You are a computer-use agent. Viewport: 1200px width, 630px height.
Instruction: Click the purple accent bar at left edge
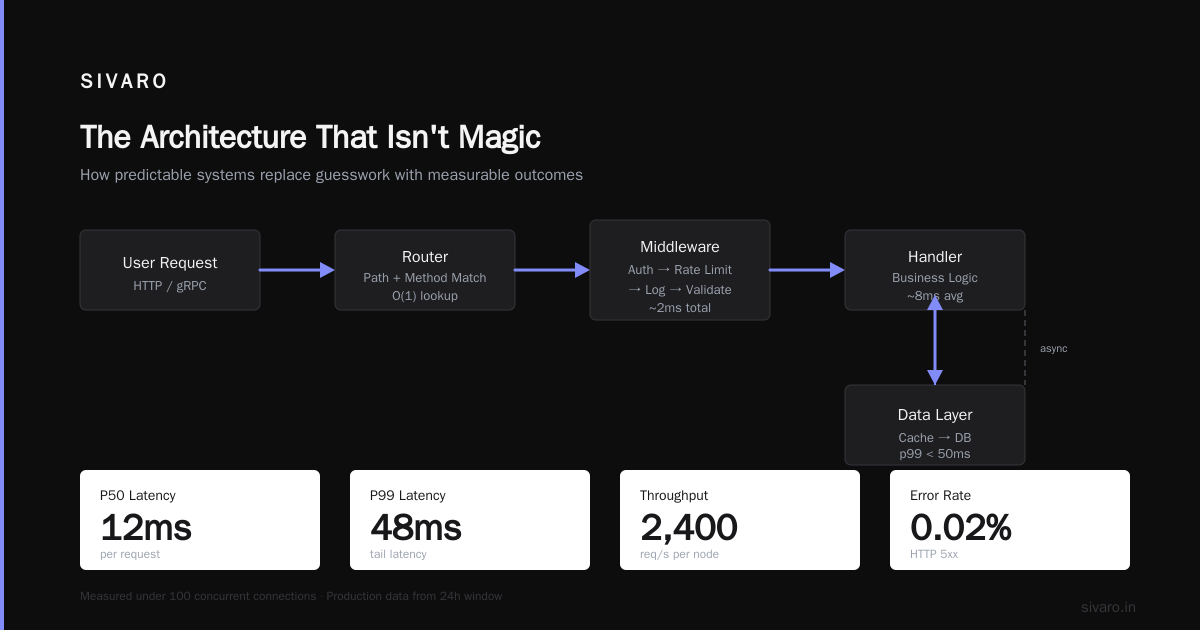2,315
